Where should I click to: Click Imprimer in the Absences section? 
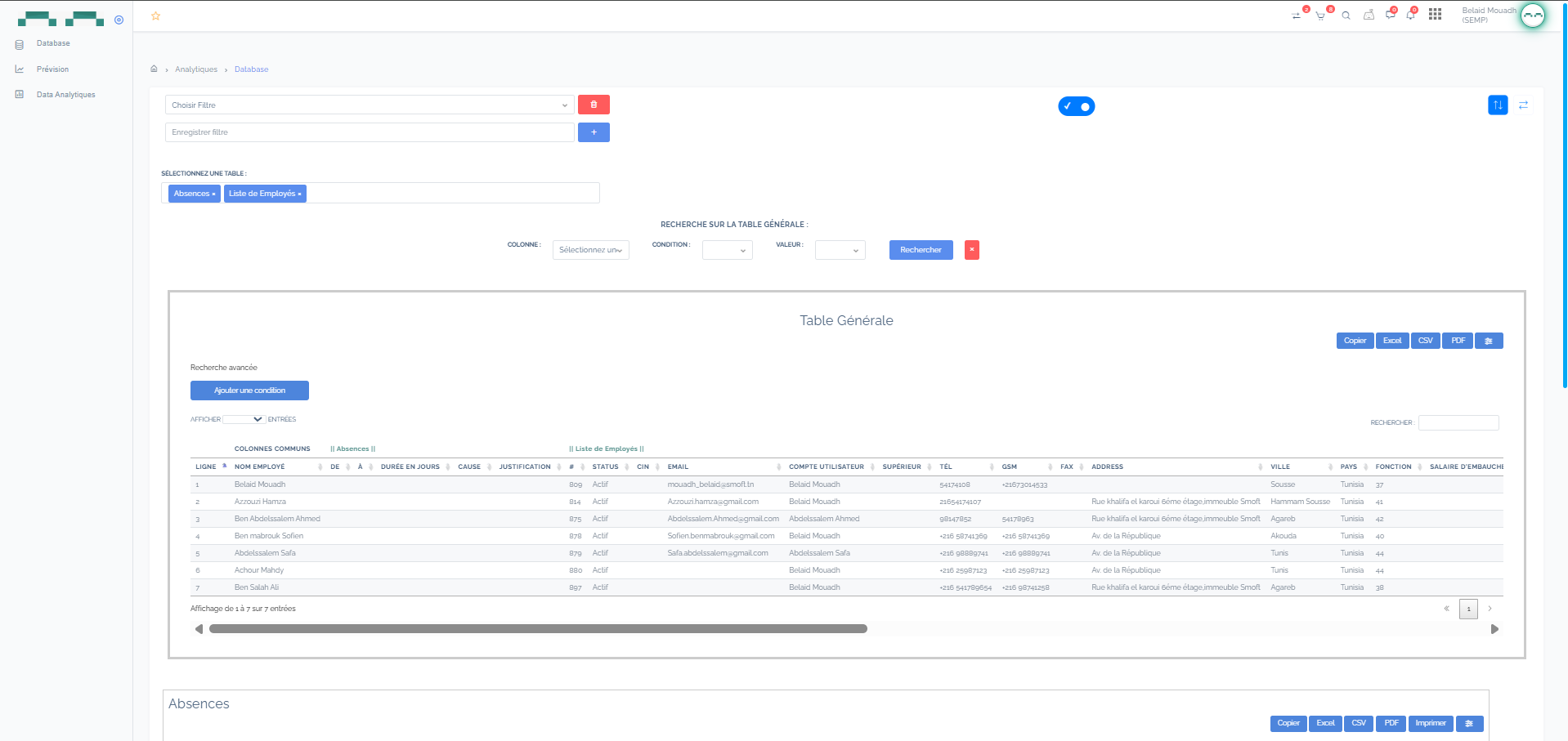point(1430,723)
